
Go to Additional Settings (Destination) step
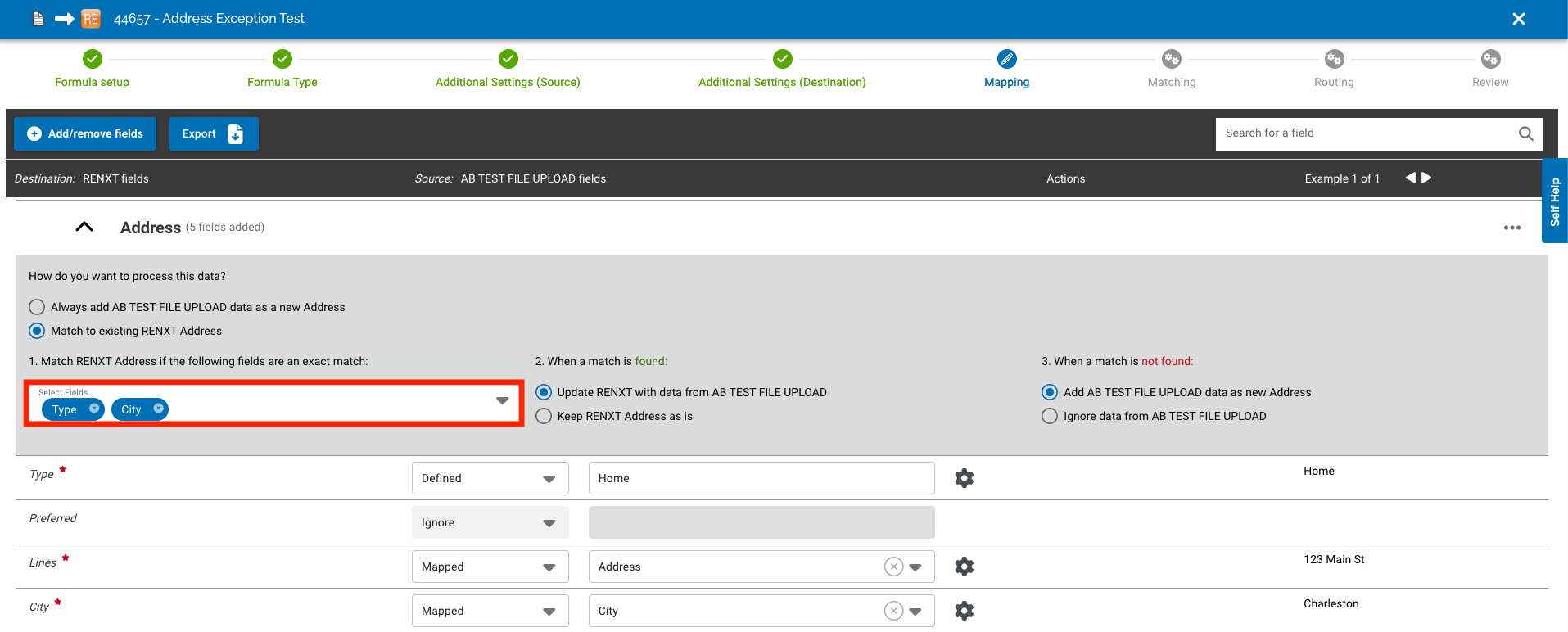[x=782, y=69]
